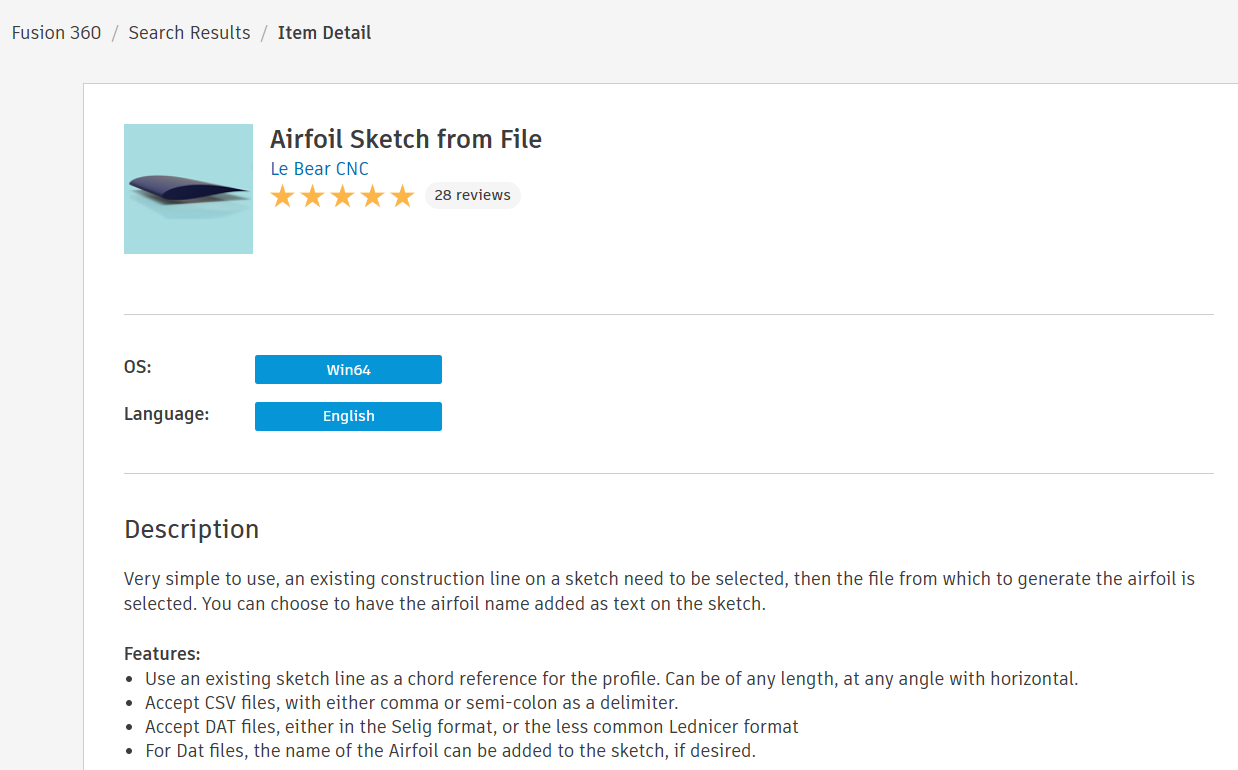The image size is (1238, 770).
Task: Go to Fusion 360 breadcrumb
Action: coord(56,33)
